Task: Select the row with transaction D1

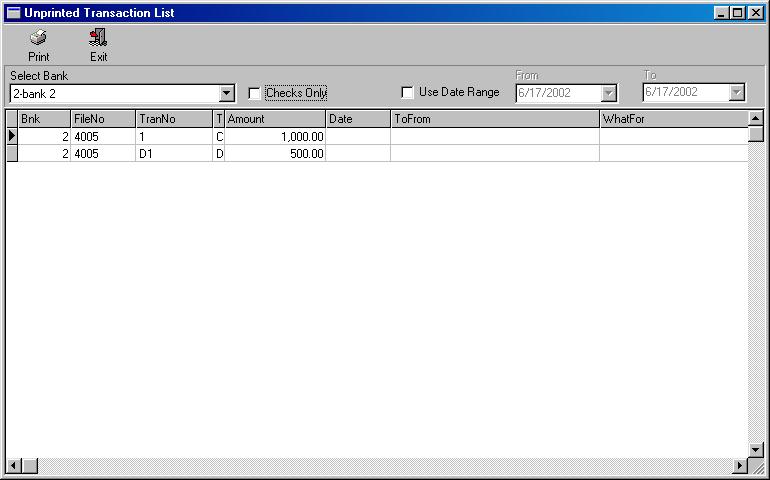Action: 174,154
